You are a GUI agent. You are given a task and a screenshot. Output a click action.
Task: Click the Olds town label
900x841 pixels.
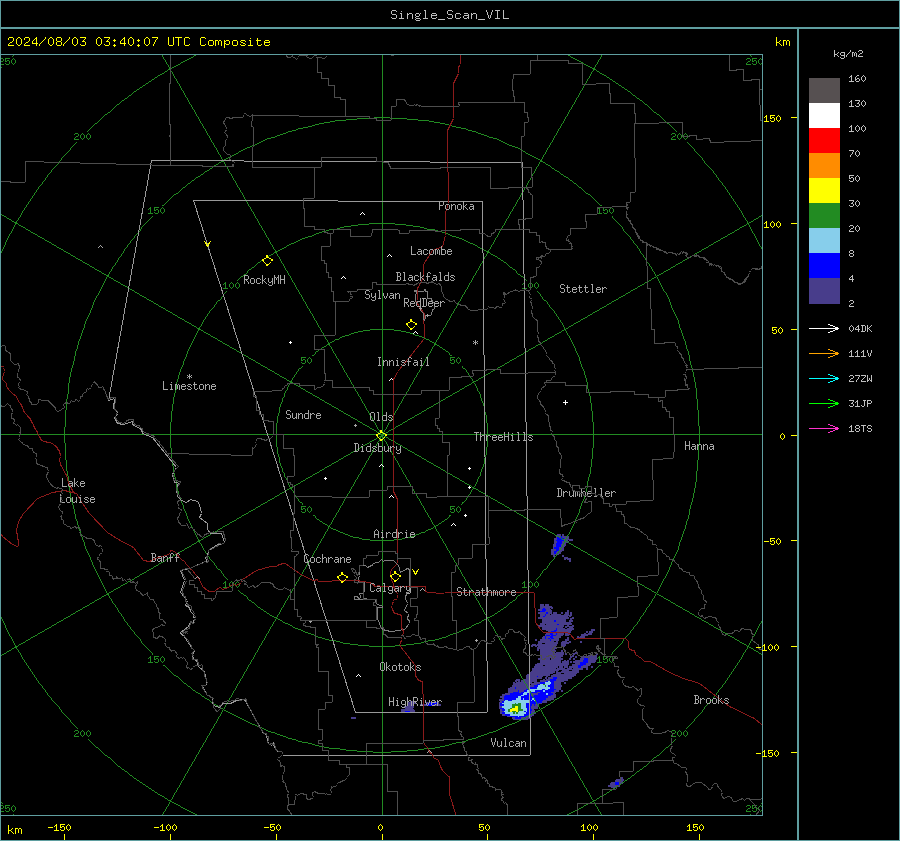(381, 417)
